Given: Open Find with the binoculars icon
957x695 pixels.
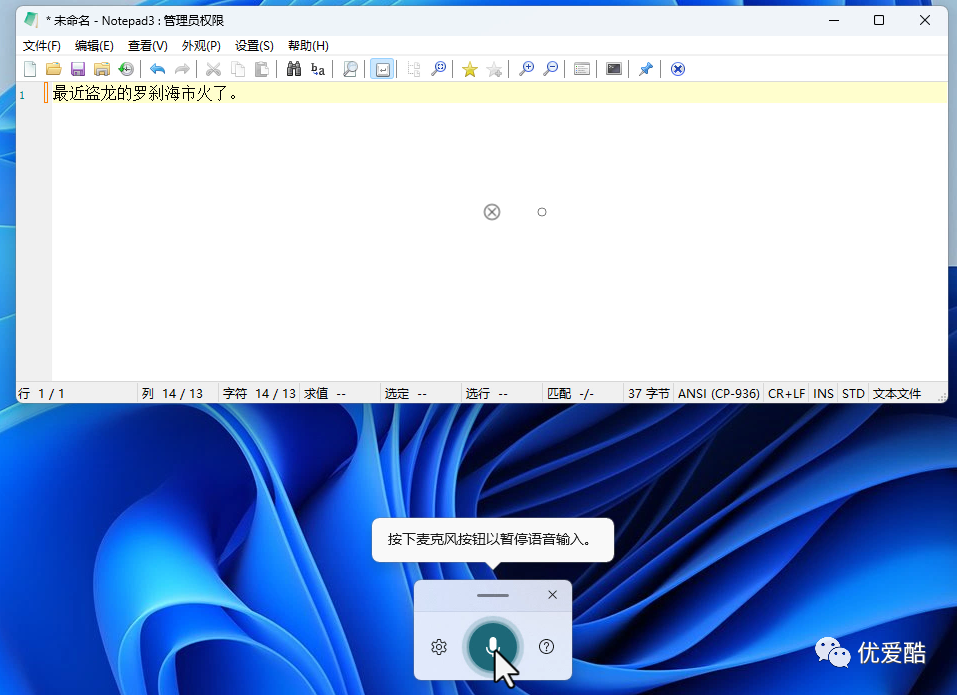Looking at the screenshot, I should coord(294,69).
